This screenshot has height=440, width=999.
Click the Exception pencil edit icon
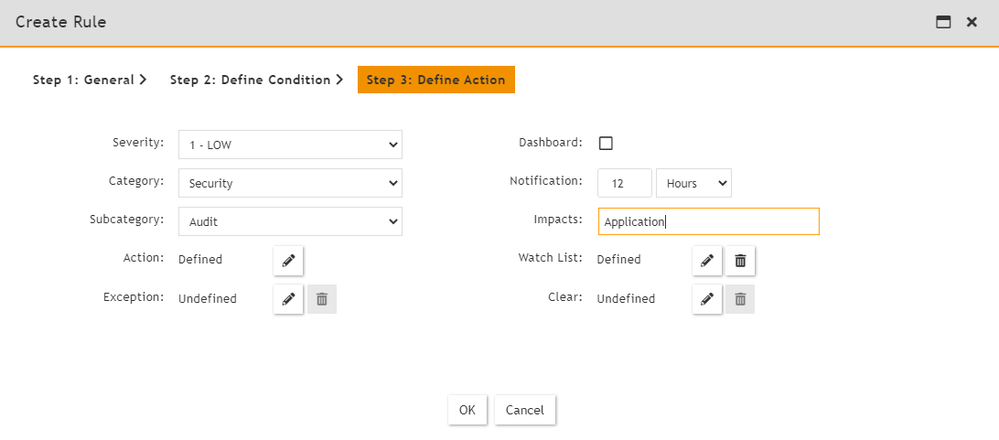pyautogui.click(x=288, y=299)
